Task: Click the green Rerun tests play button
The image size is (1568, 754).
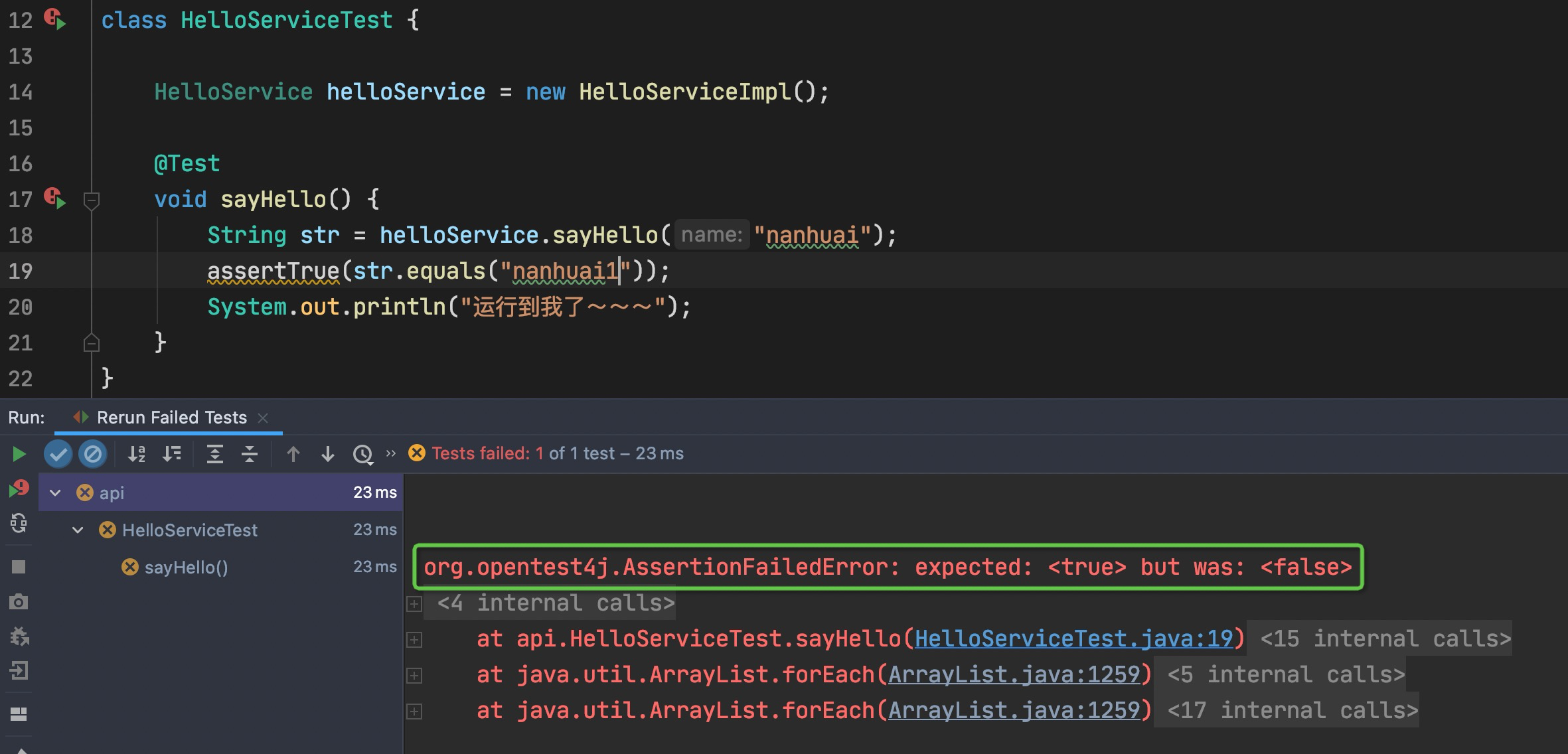Action: [x=19, y=454]
